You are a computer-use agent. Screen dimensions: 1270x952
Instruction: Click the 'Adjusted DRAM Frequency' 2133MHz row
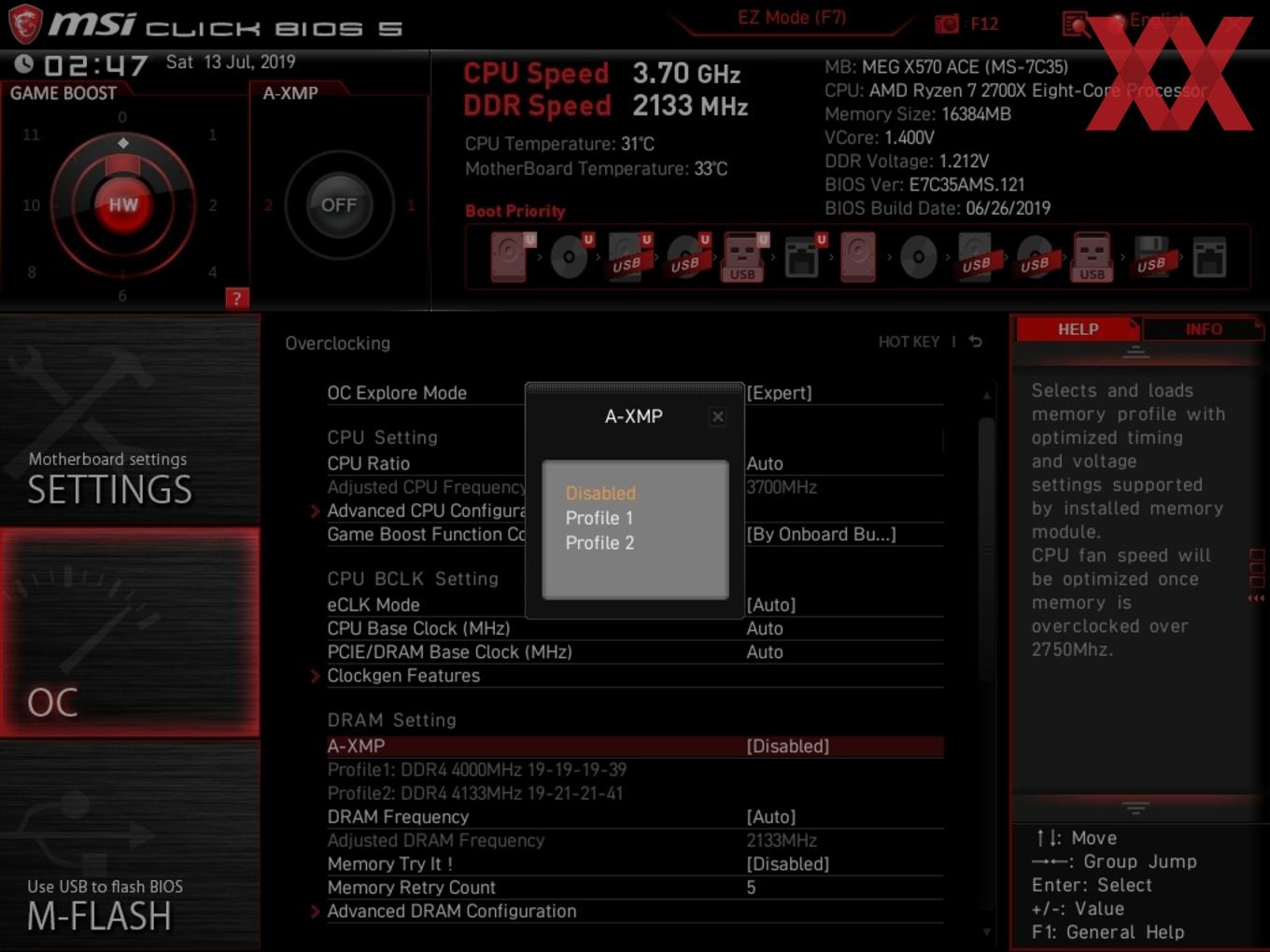tap(634, 840)
